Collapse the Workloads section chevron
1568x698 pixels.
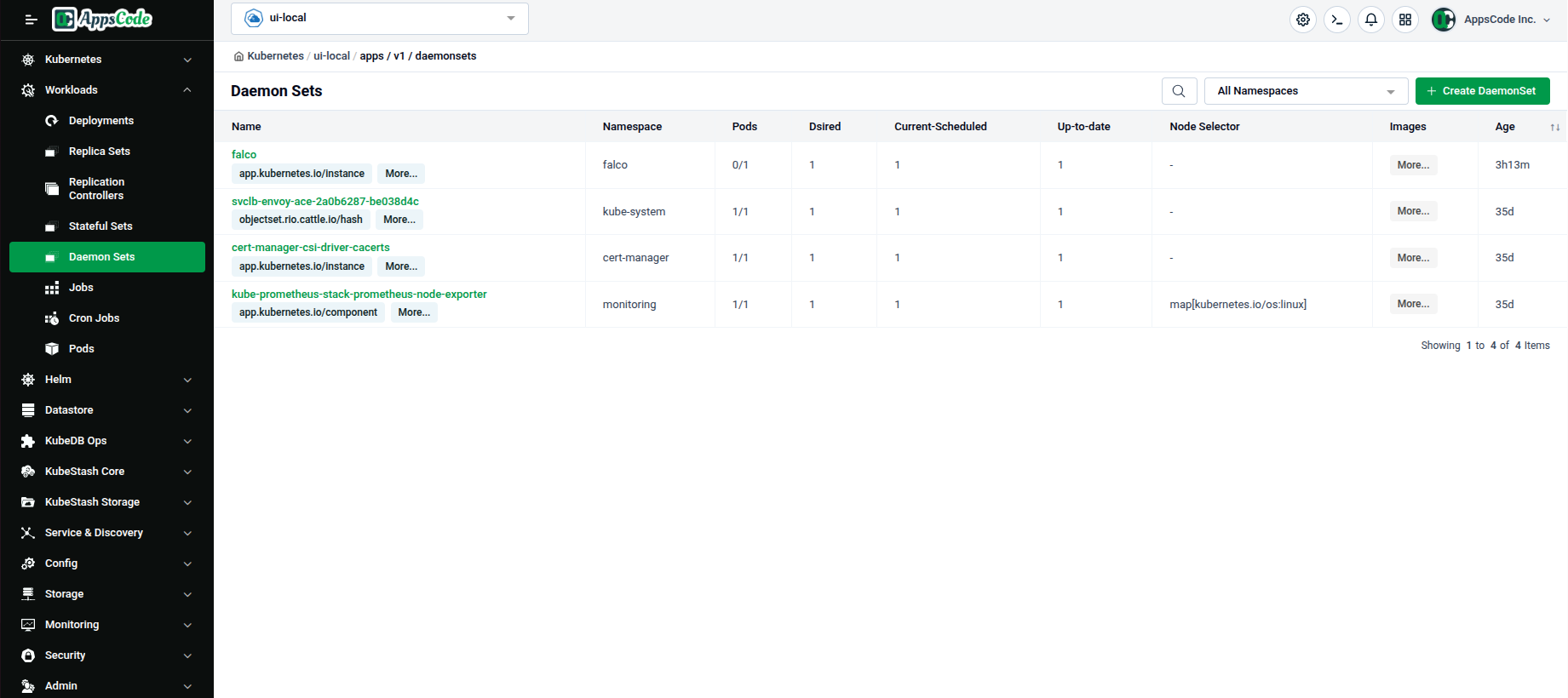pyautogui.click(x=187, y=90)
